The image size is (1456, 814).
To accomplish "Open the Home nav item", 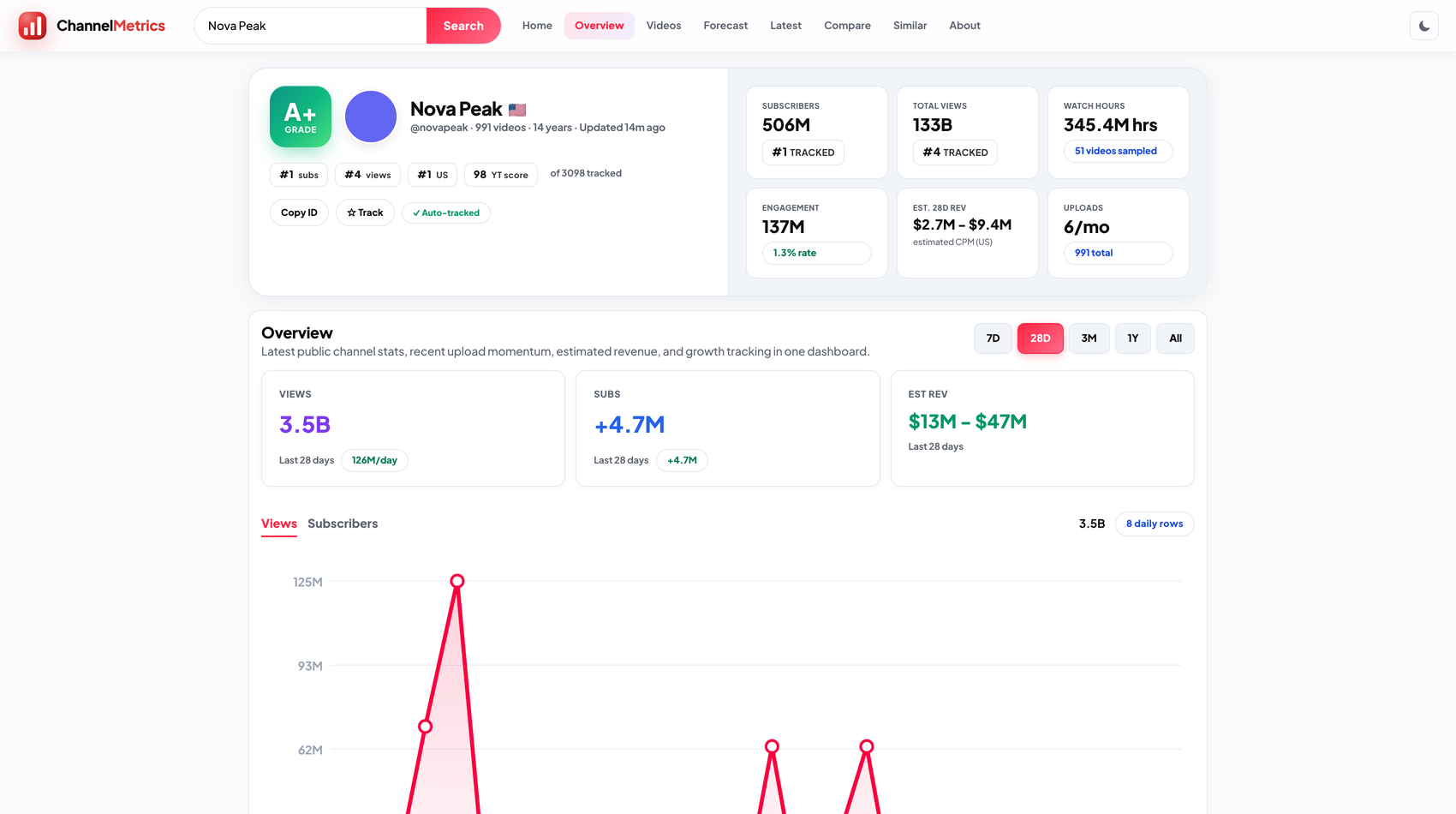I will point(537,26).
